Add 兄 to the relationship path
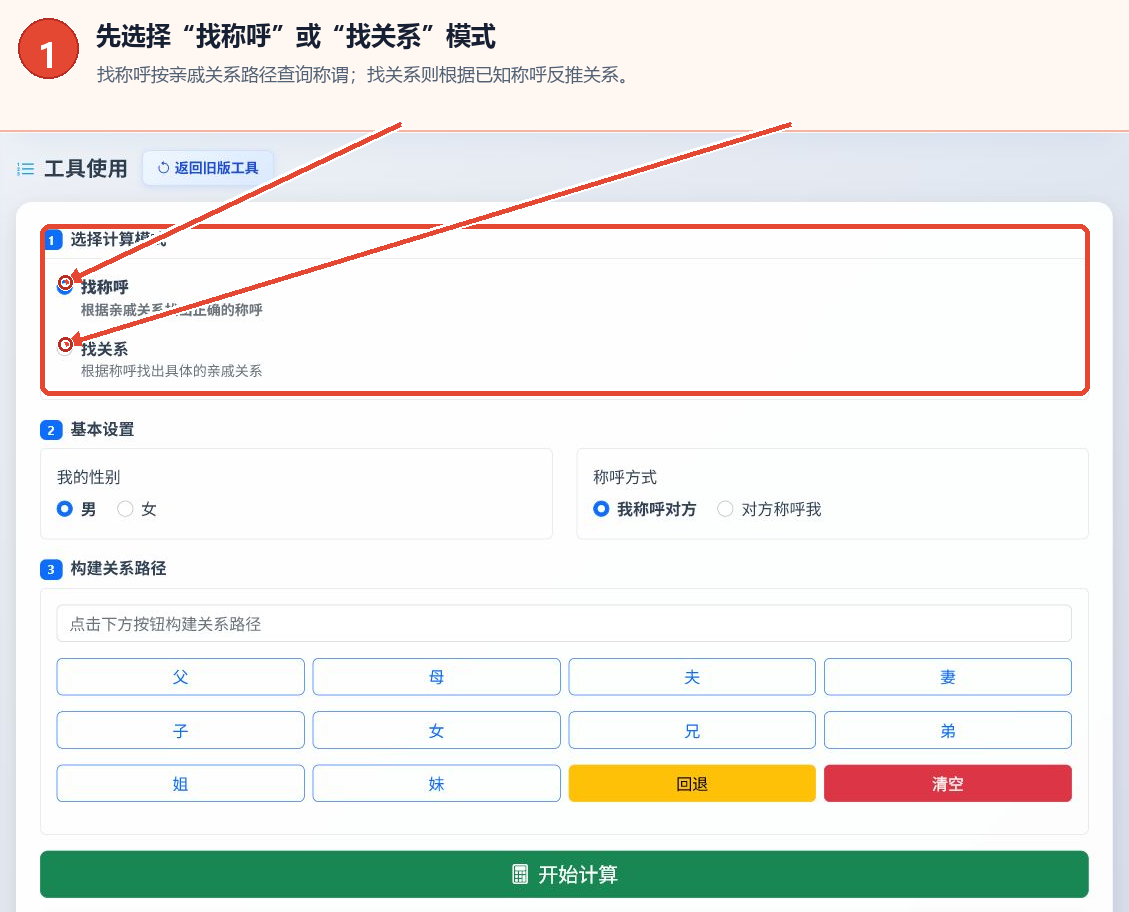The width and height of the screenshot is (1129, 912). point(692,731)
